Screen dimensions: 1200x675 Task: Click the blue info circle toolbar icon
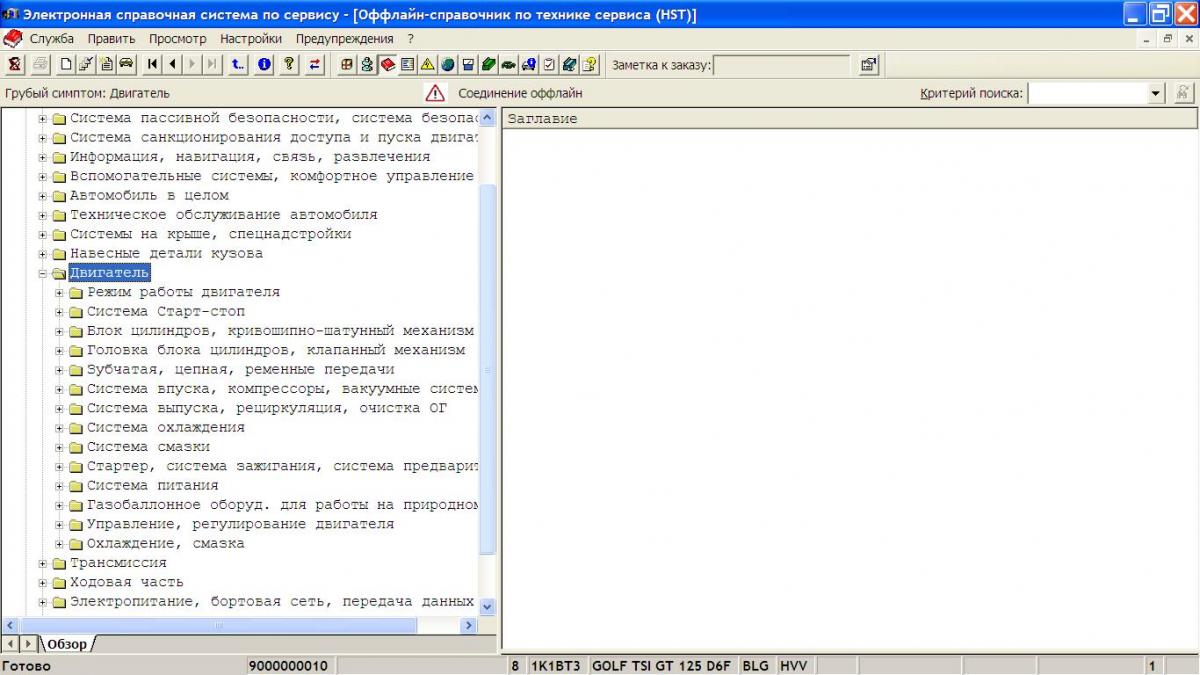coord(265,64)
